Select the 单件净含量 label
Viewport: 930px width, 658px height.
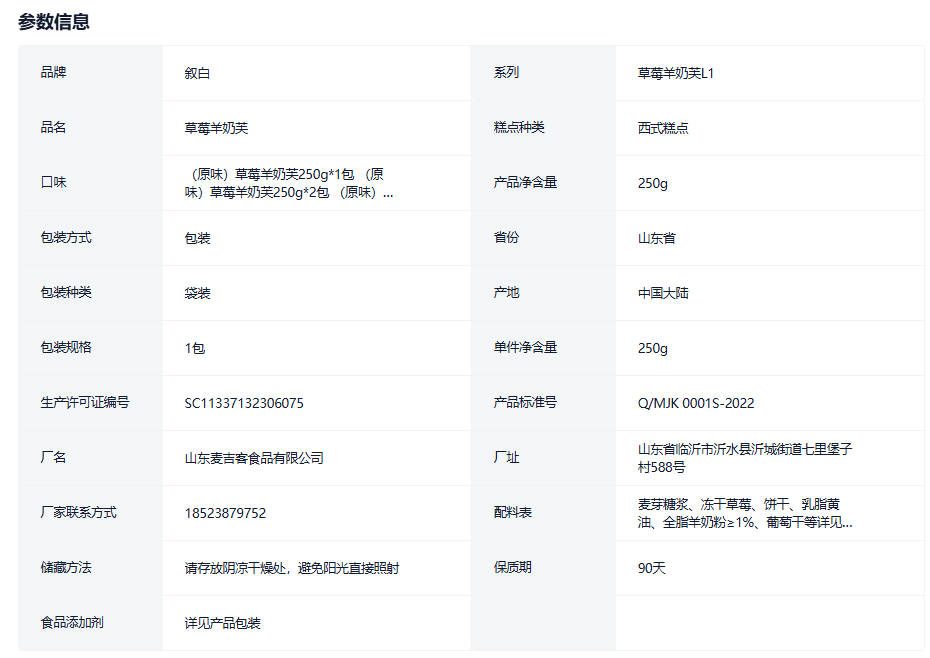point(525,347)
